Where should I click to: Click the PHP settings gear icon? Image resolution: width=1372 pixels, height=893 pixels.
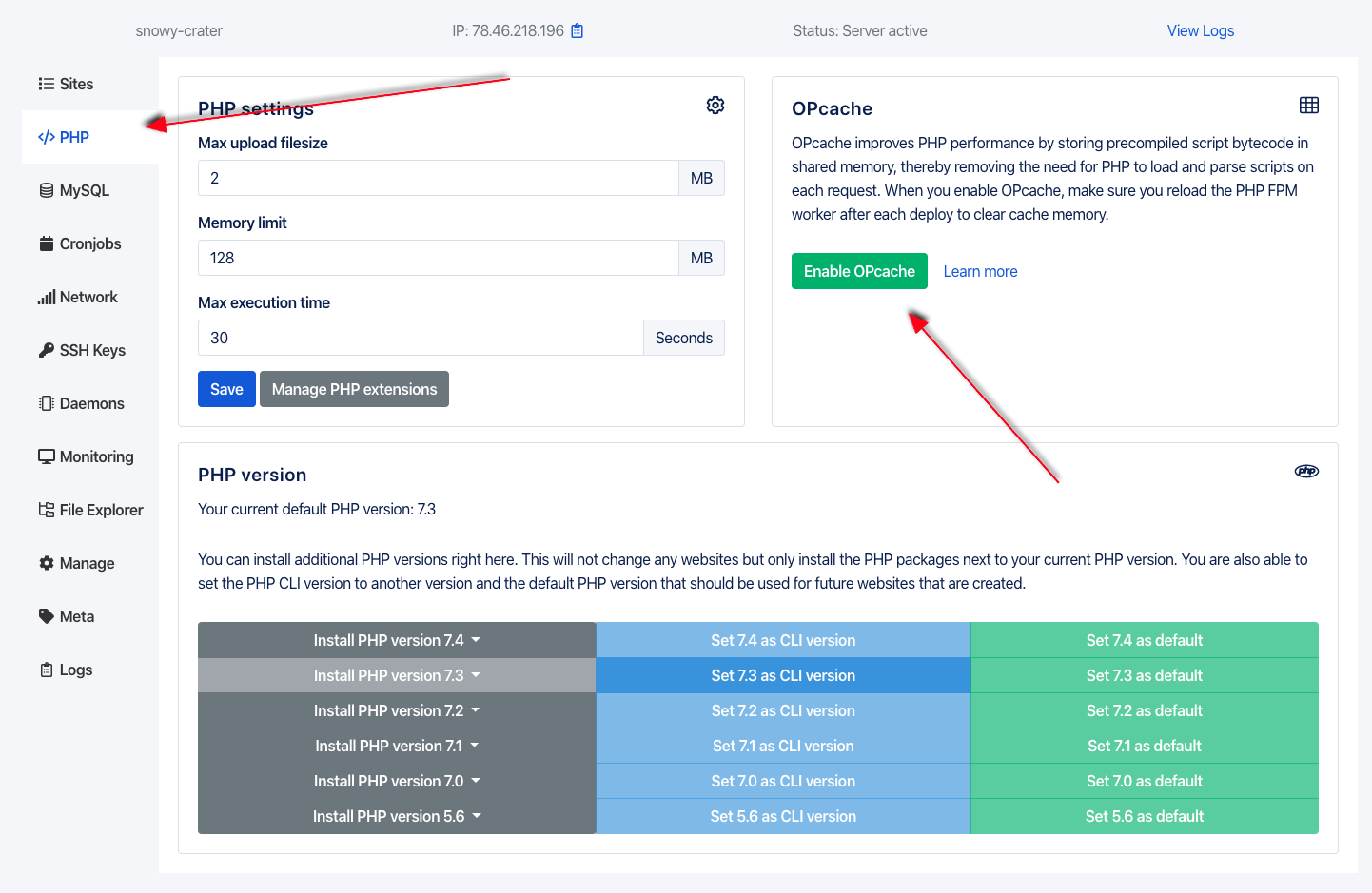coord(715,105)
